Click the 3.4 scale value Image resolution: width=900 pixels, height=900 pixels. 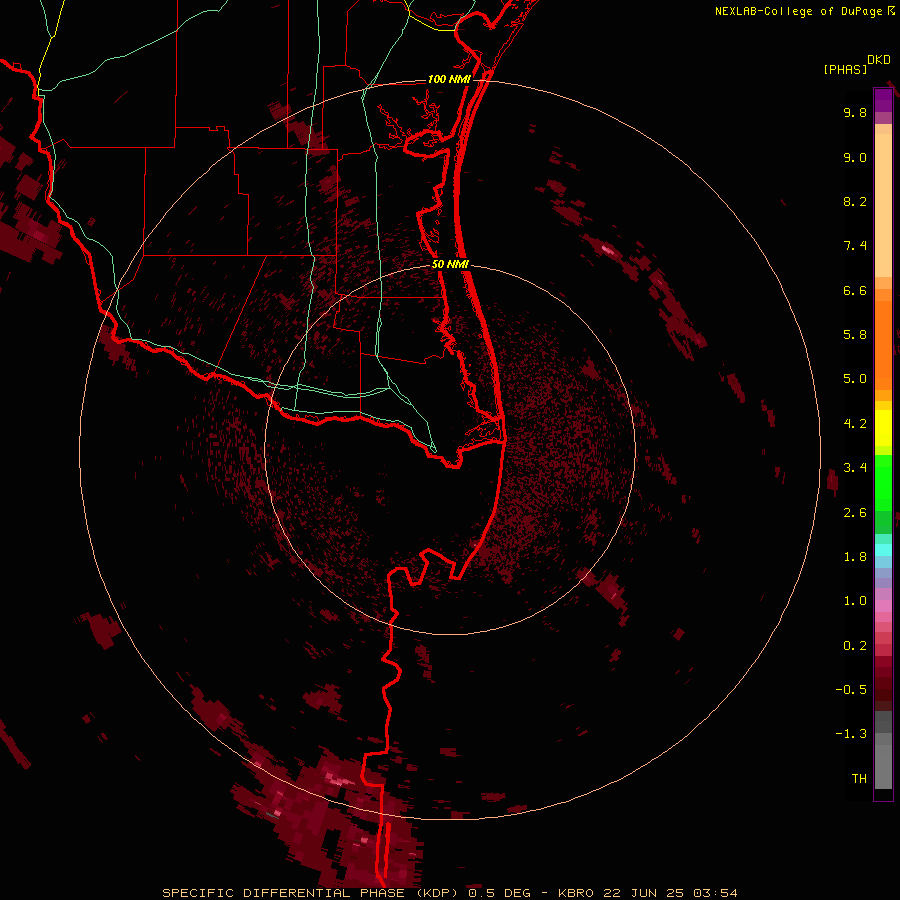[855, 468]
